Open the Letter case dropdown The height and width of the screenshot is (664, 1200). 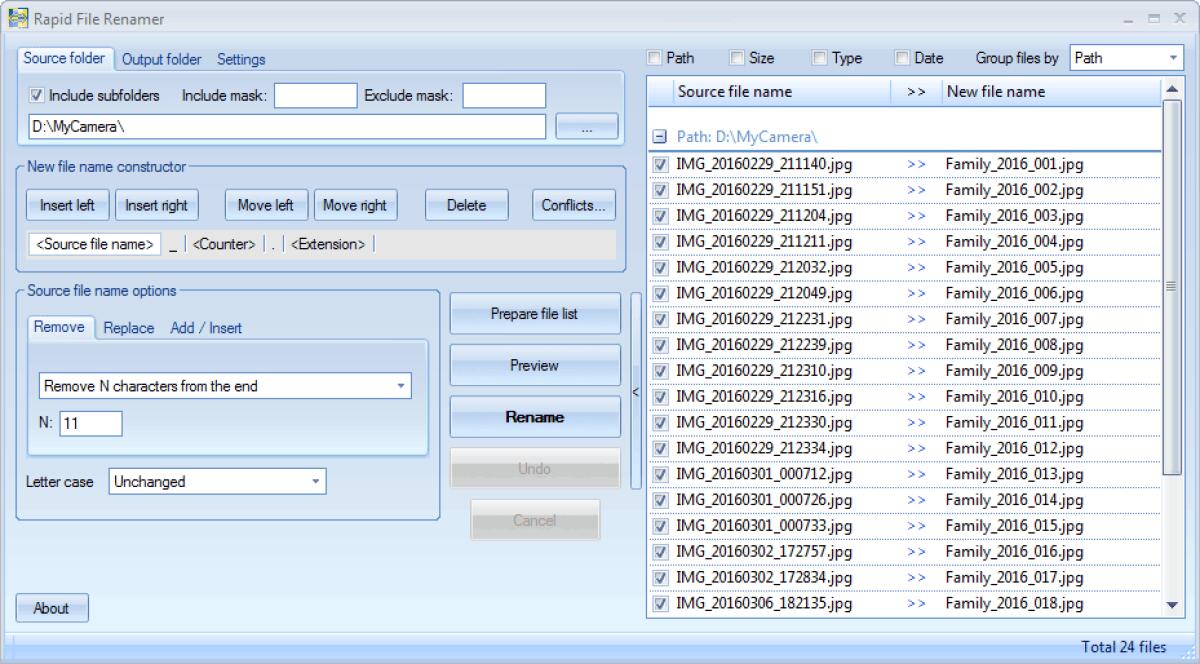click(216, 481)
